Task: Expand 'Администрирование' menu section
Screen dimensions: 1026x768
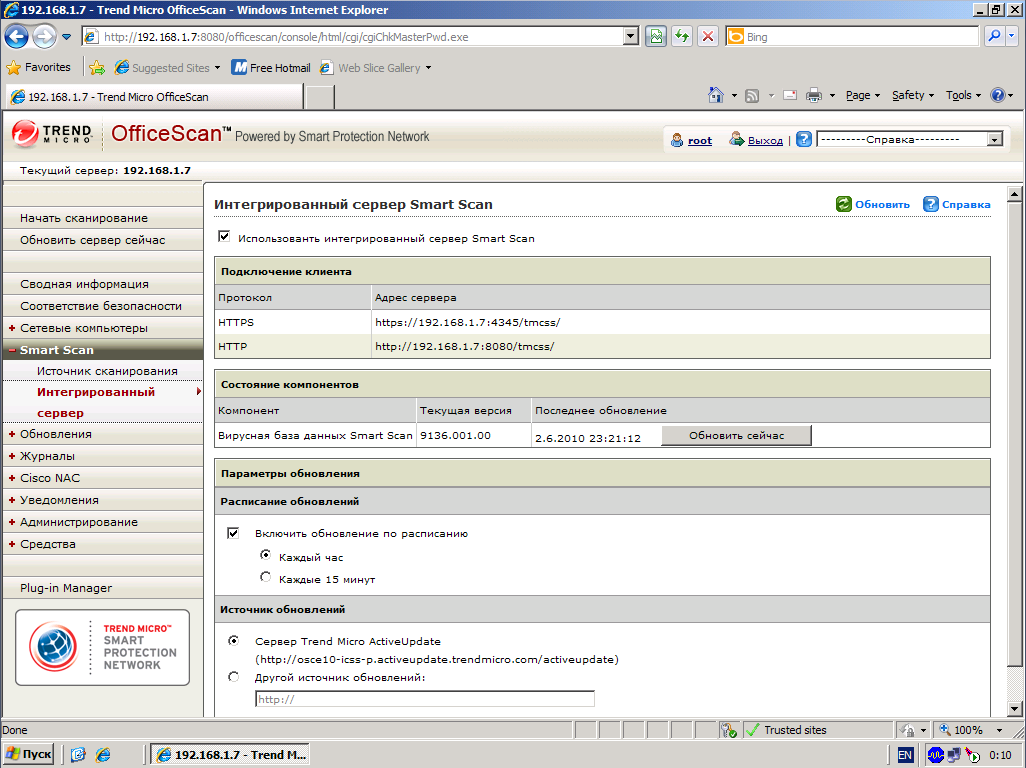Action: 12,522
